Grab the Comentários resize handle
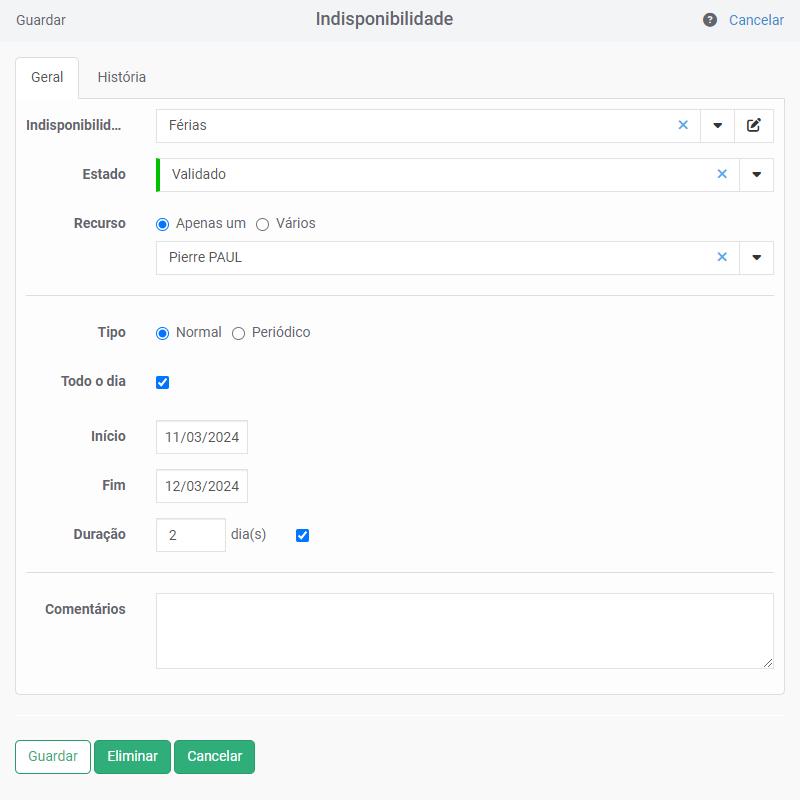 tap(768, 663)
